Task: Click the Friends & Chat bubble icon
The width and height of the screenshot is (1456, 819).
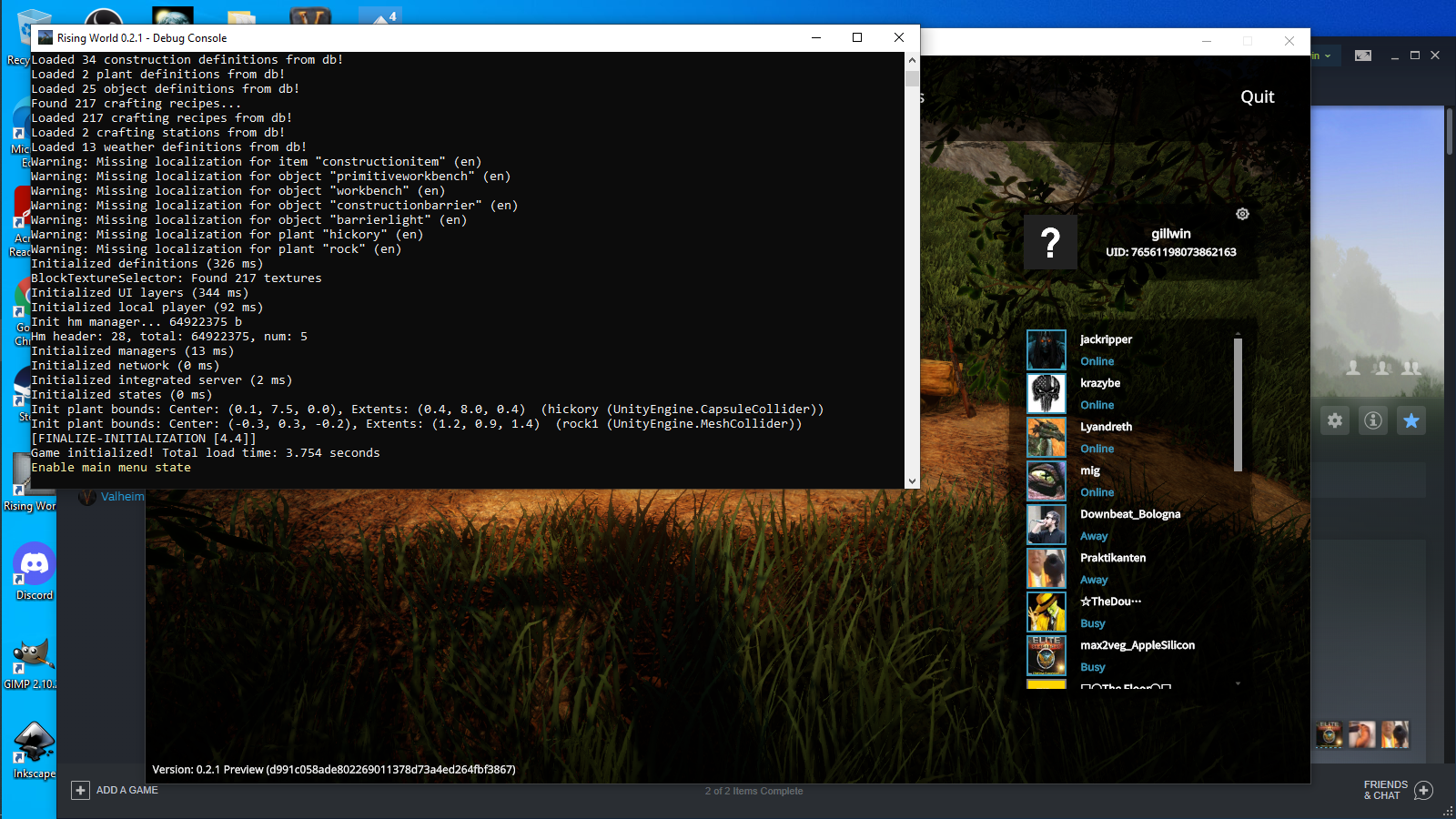Action: tap(1424, 790)
